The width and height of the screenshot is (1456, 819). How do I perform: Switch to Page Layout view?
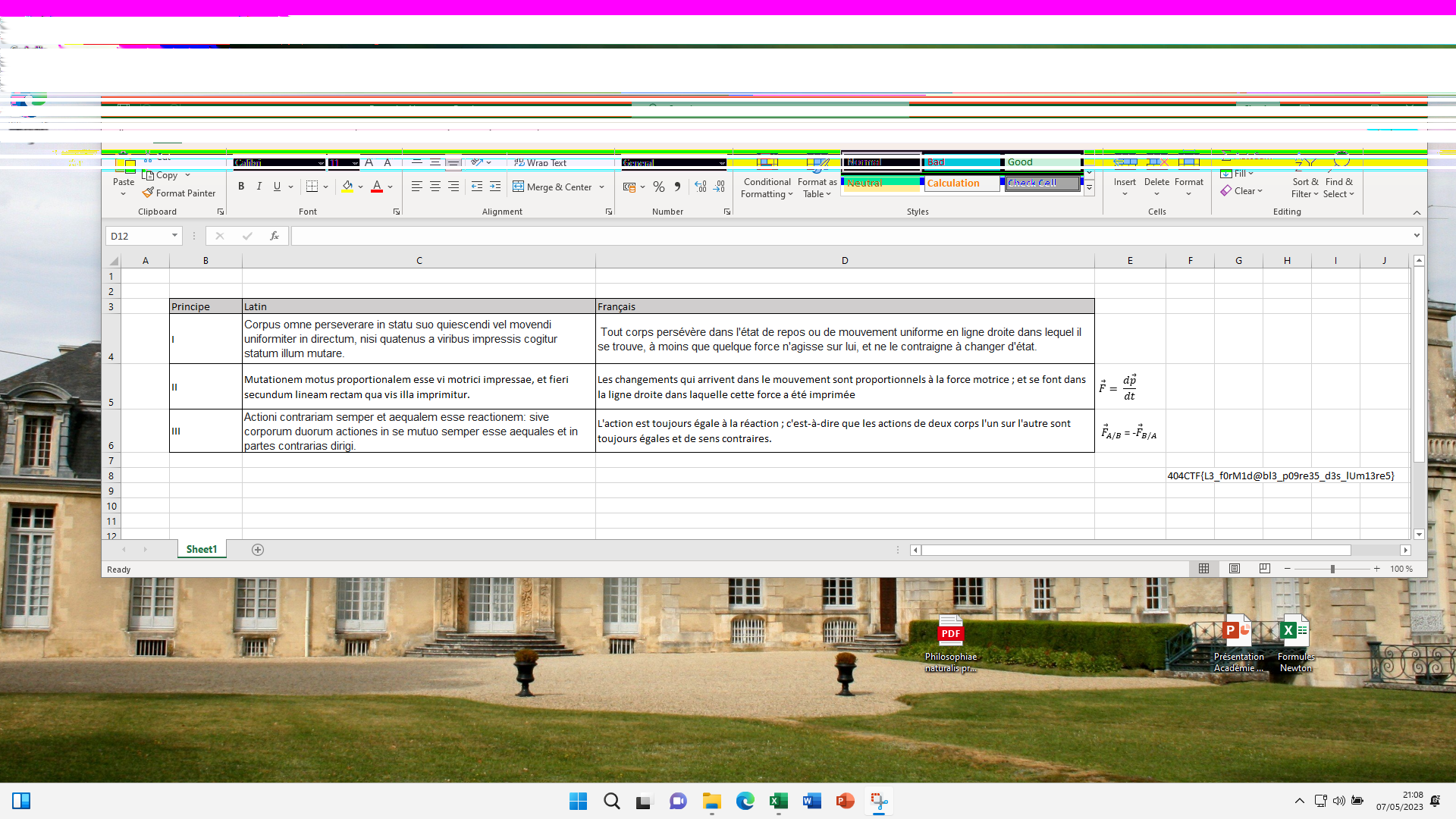1235,569
